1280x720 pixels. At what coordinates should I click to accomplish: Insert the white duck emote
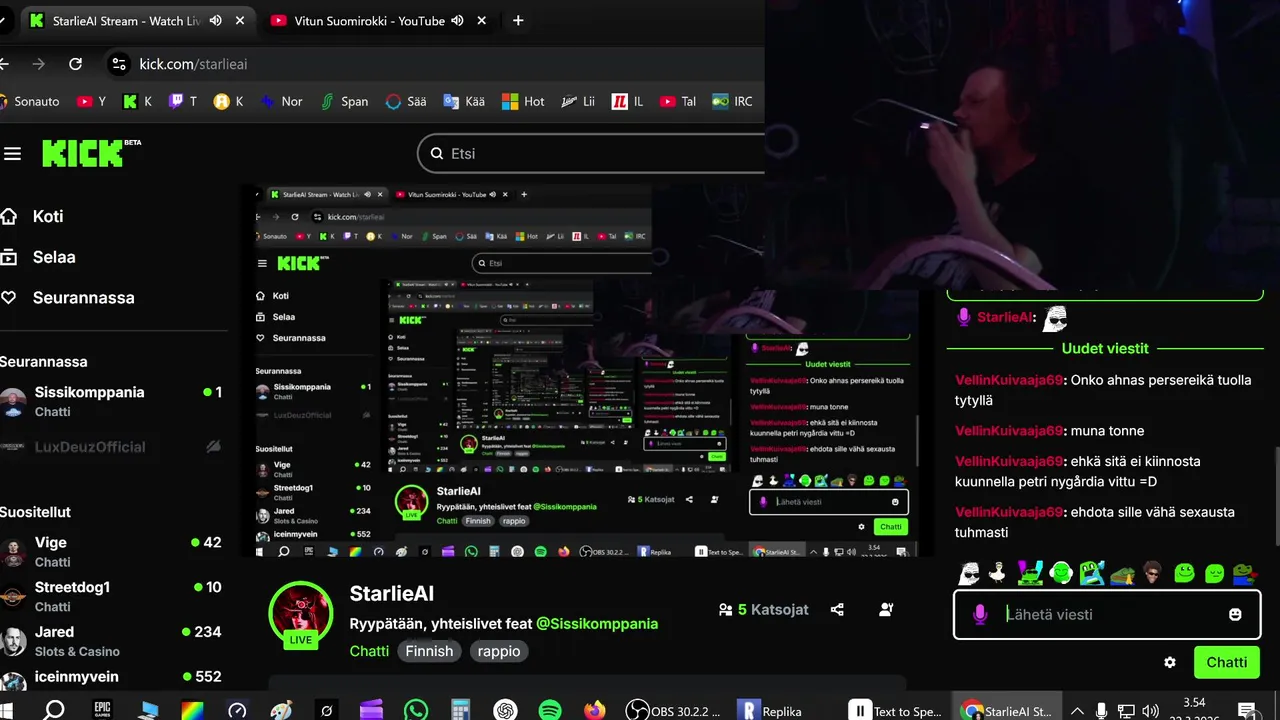(997, 573)
